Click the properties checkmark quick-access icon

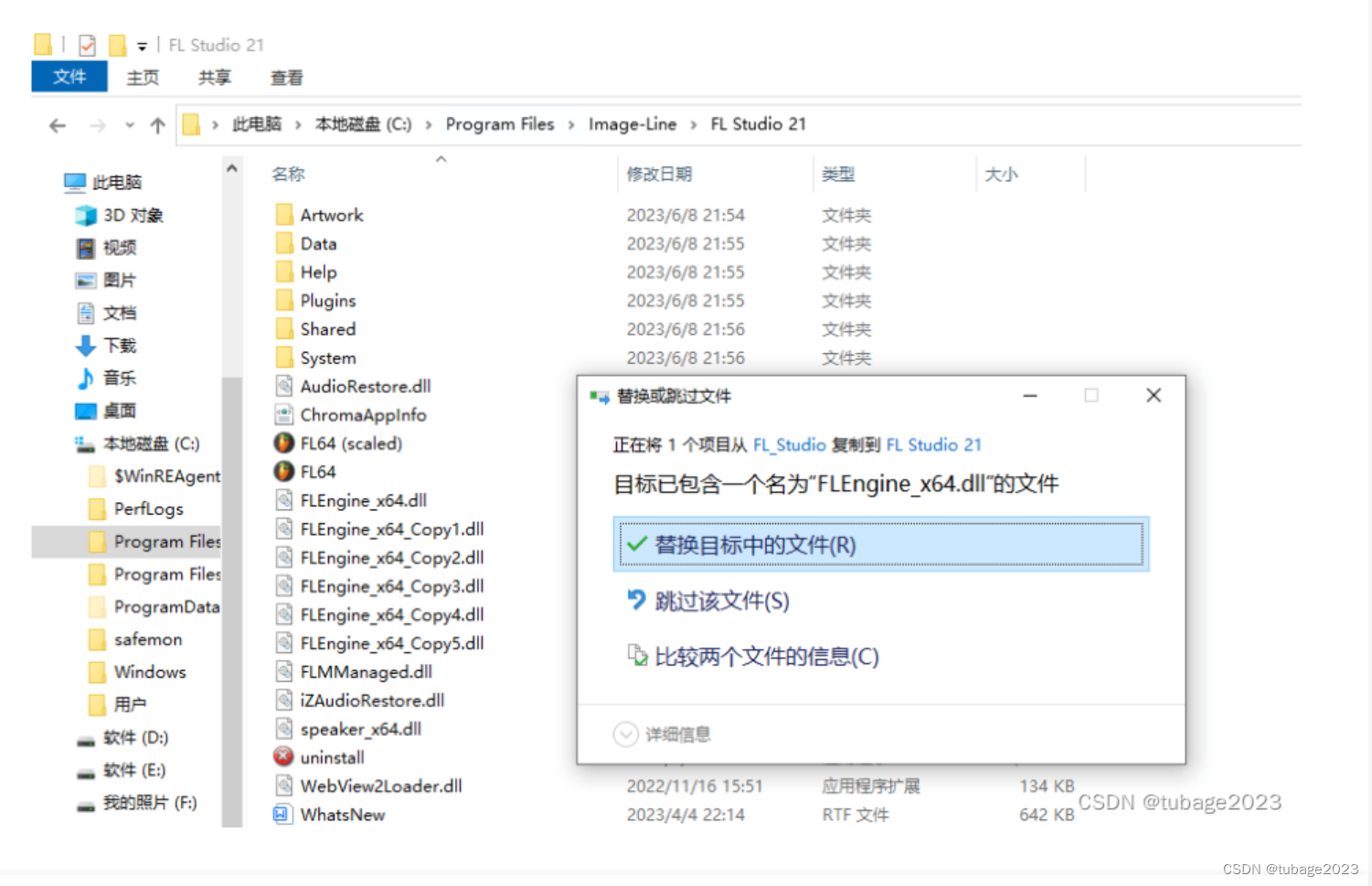[x=88, y=45]
